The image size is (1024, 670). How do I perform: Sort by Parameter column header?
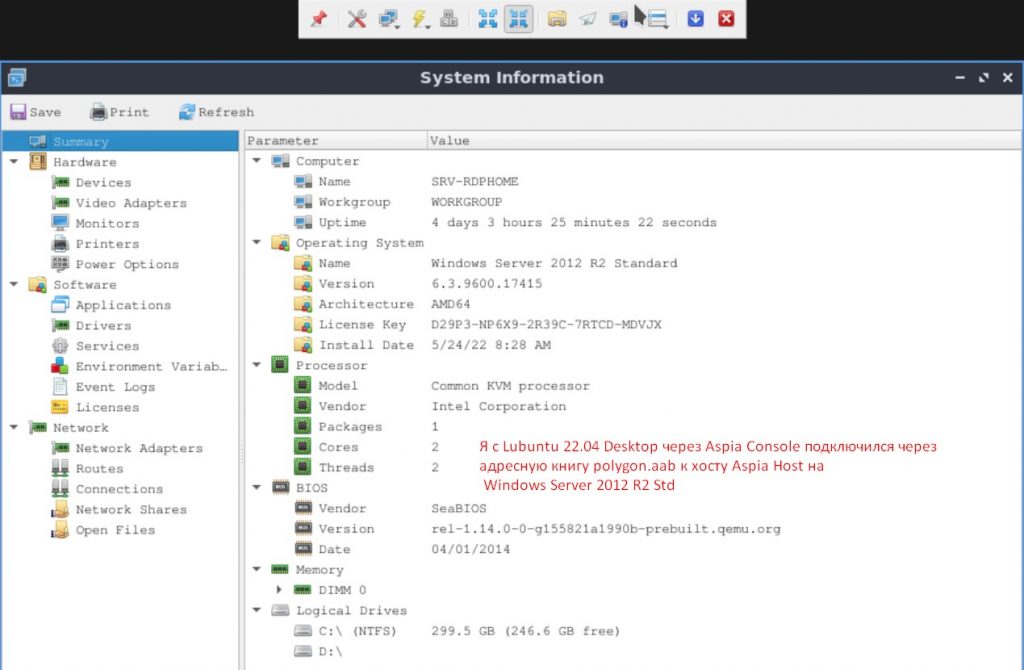tap(336, 140)
